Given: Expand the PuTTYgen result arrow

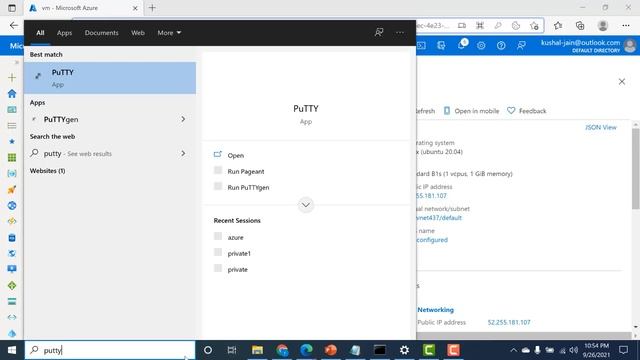Looking at the screenshot, I should coord(183,119).
